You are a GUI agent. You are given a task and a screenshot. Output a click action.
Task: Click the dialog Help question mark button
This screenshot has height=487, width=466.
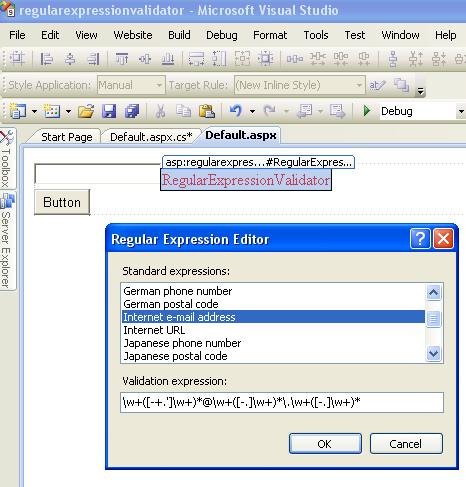420,239
